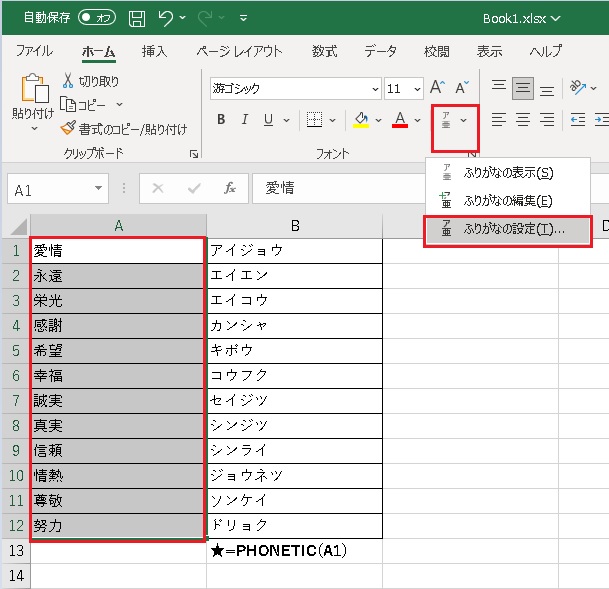Screen dimensions: 609x589
Task: Click the Save floppy disk icon
Action: (x=137, y=18)
